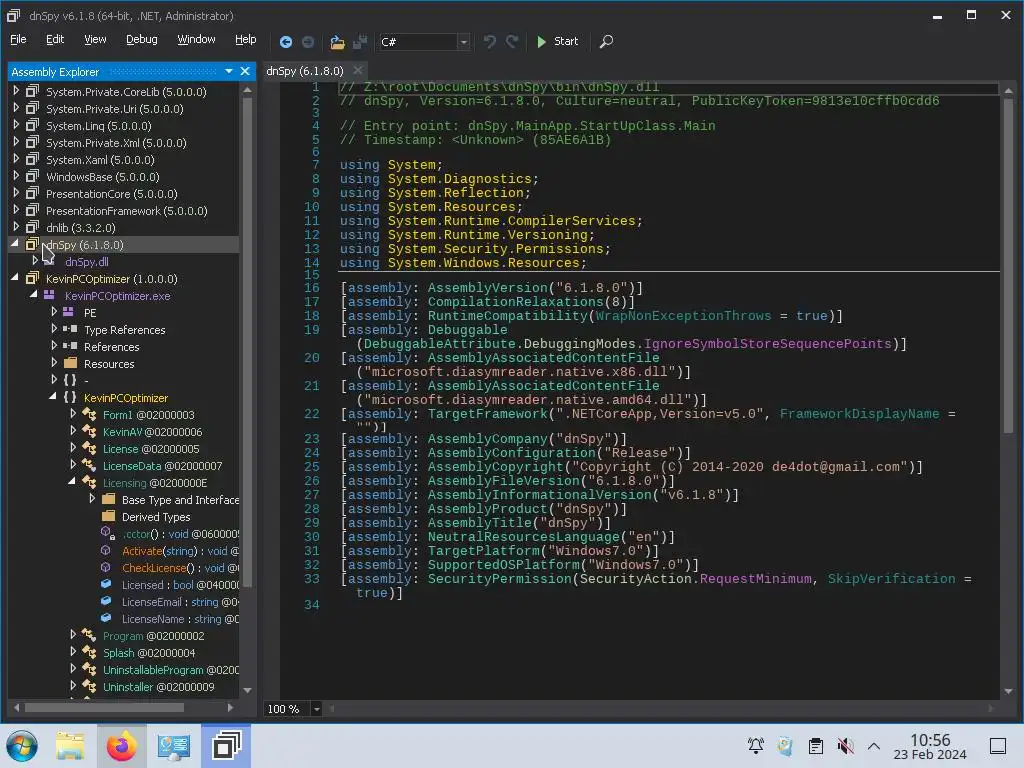Select the LicenseEmail field icon
Image resolution: width=1024 pixels, height=768 pixels.
click(x=106, y=601)
